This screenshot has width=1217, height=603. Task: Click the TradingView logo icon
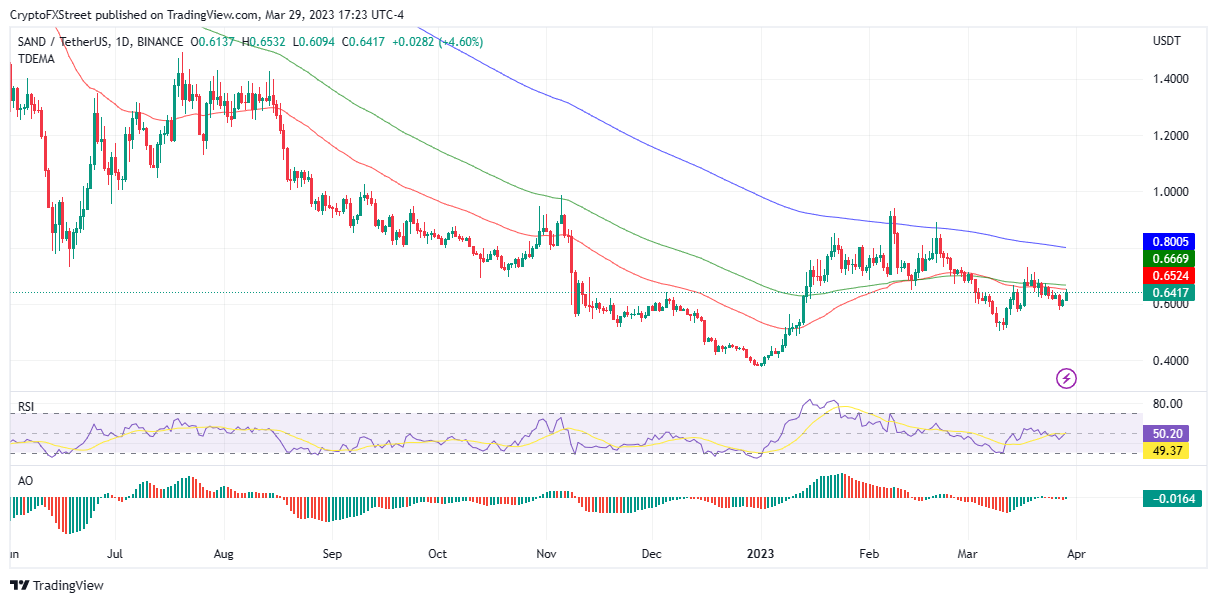tap(21, 585)
